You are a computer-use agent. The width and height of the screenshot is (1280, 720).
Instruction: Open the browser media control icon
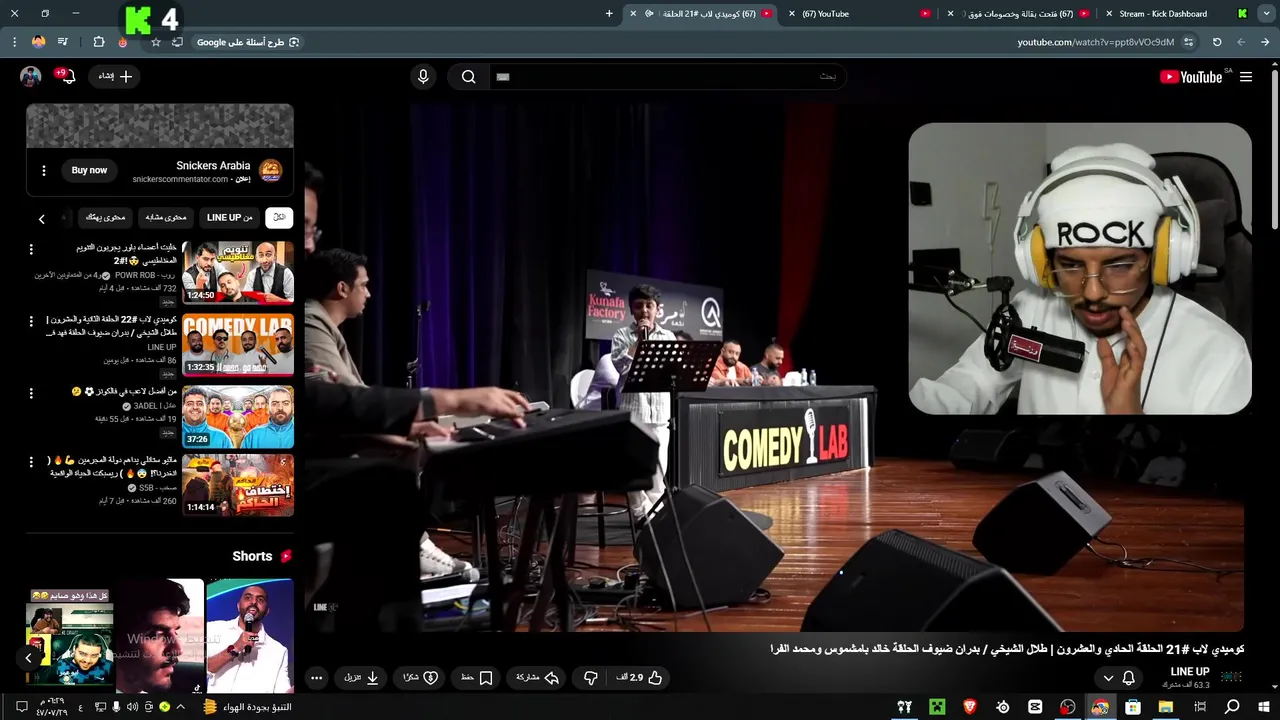[x=62, y=42]
